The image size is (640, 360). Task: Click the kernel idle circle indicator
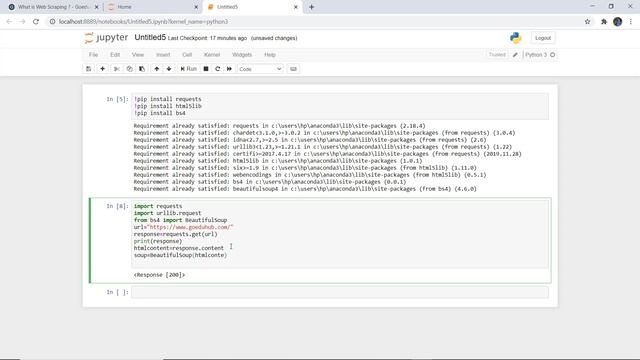pyautogui.click(x=553, y=55)
